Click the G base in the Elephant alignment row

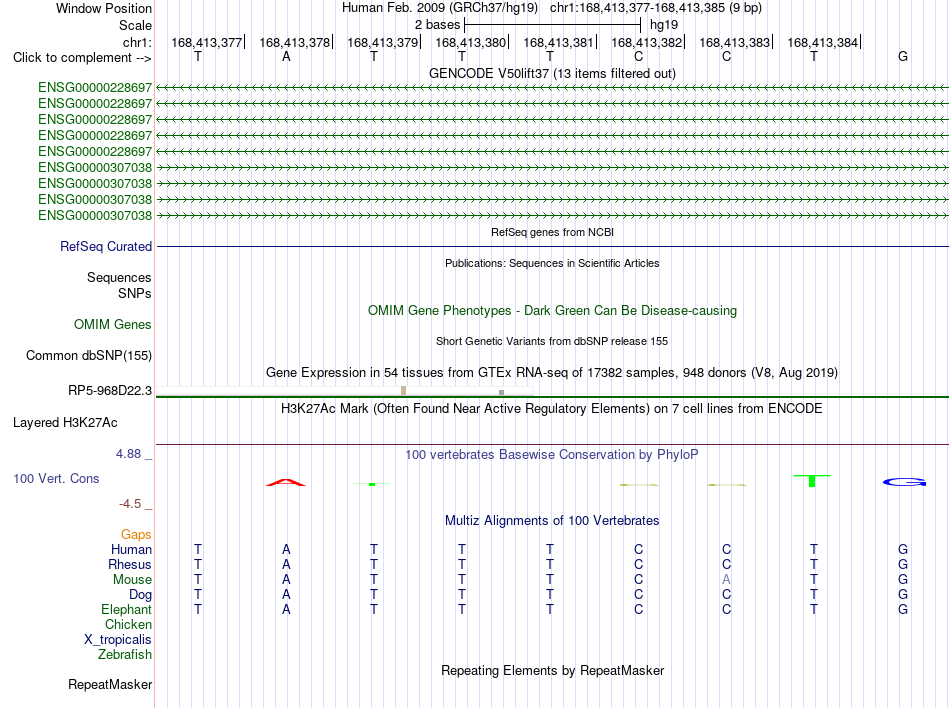tap(903, 609)
